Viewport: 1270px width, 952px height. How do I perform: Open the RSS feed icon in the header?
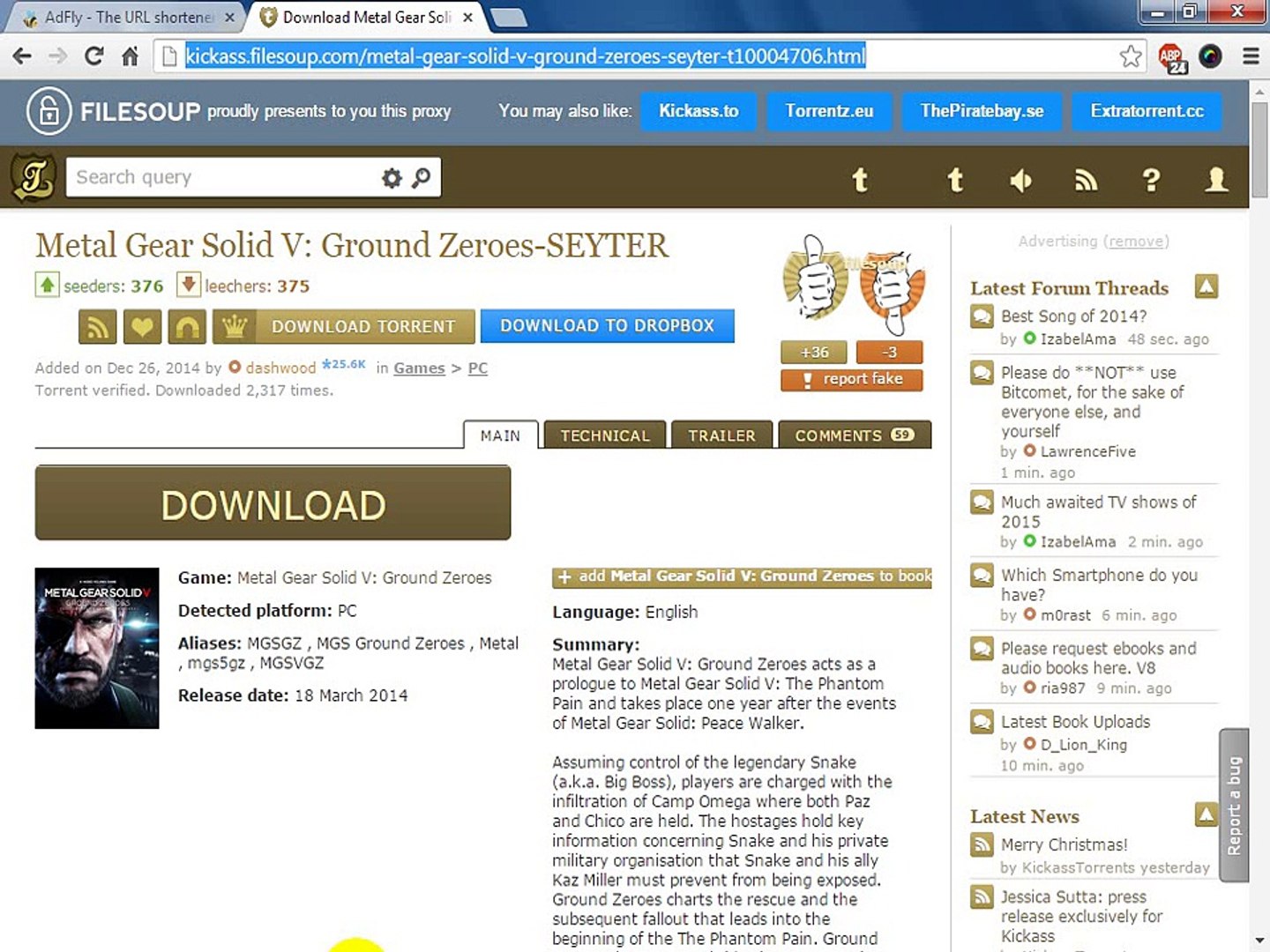(x=1086, y=180)
